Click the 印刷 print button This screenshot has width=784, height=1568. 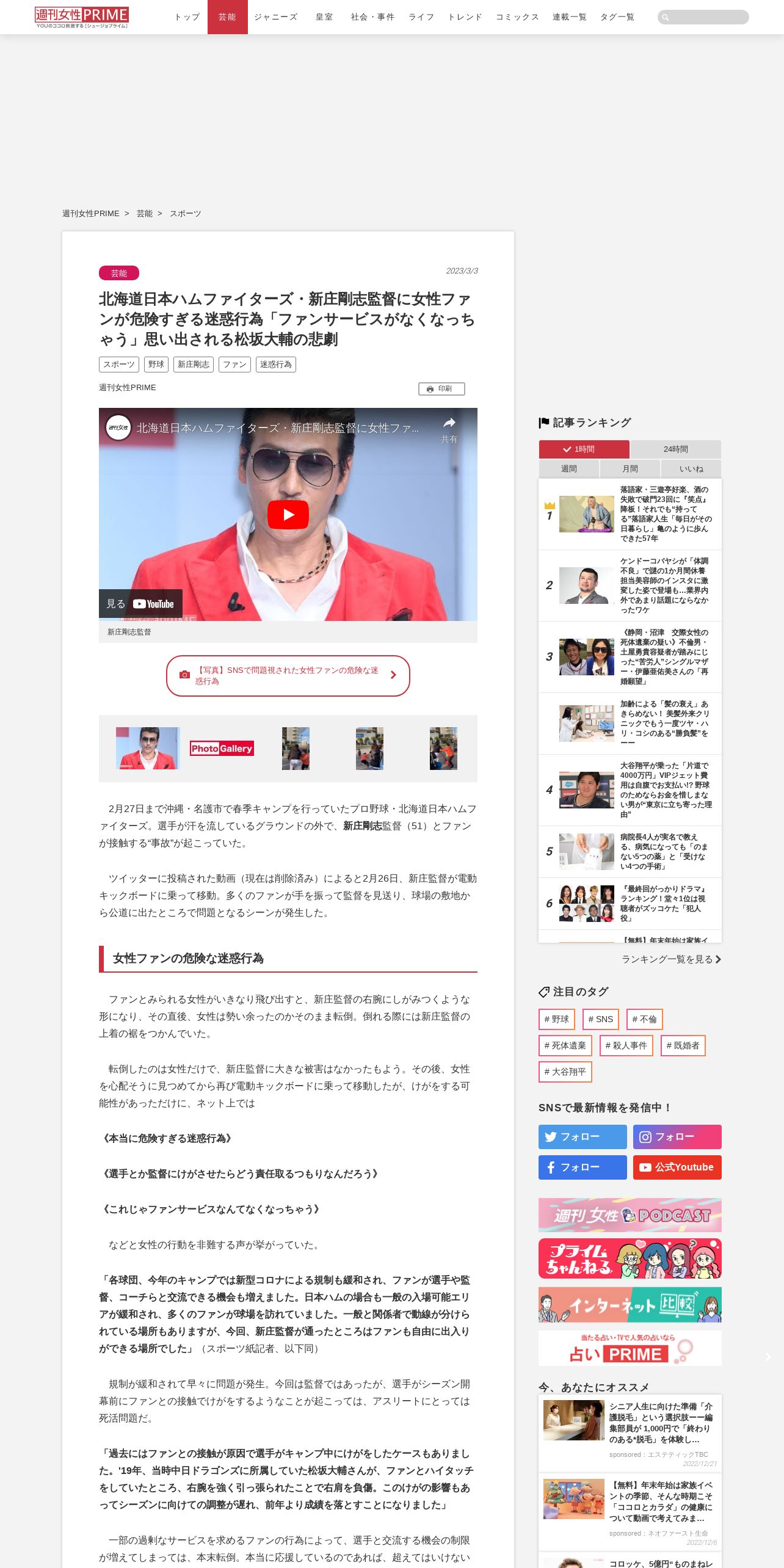pos(441,389)
